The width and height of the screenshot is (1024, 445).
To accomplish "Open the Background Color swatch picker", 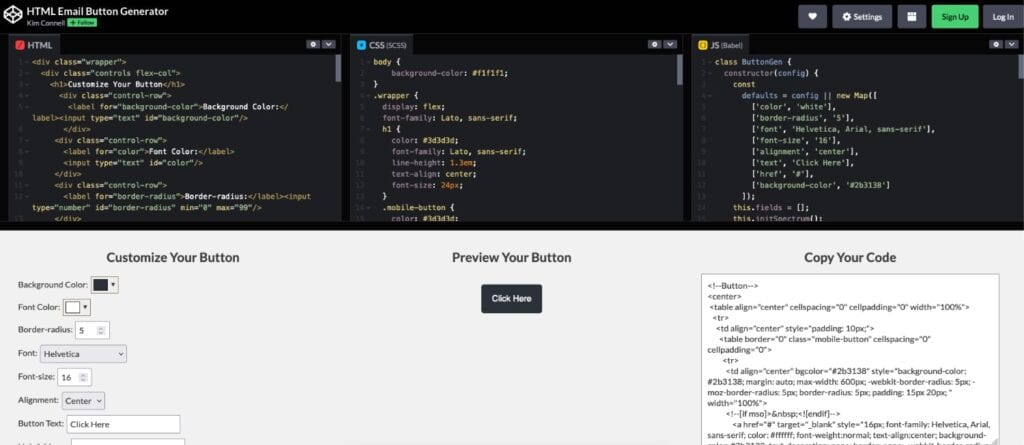I will point(104,285).
